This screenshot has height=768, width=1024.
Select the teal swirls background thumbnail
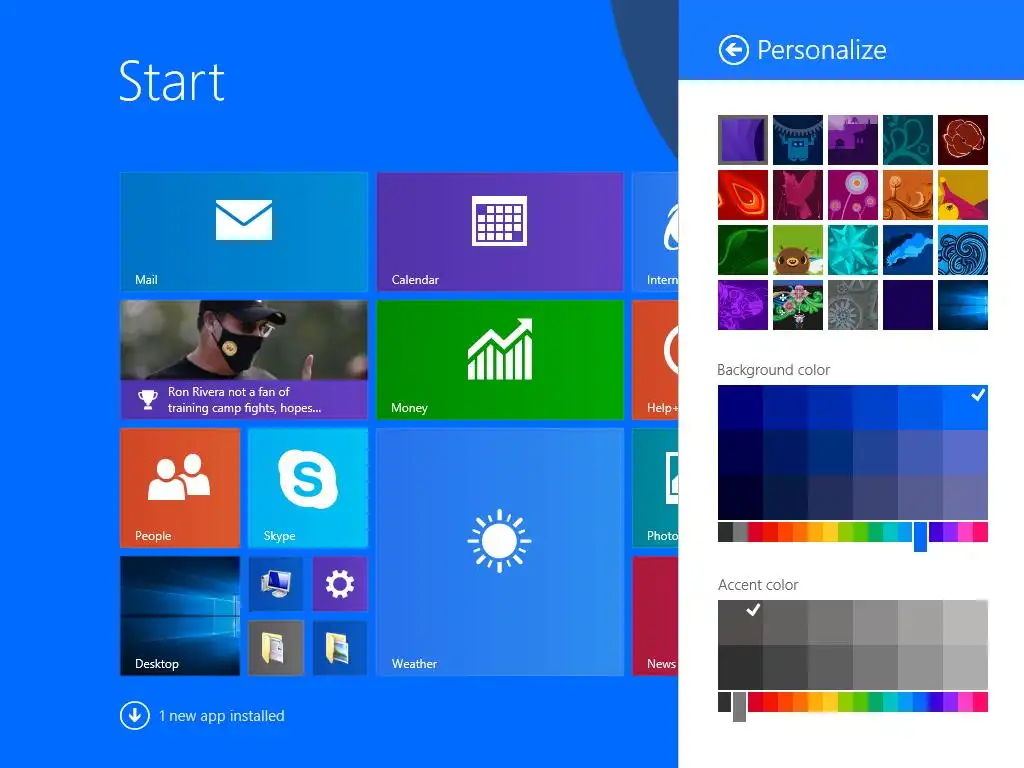point(908,140)
